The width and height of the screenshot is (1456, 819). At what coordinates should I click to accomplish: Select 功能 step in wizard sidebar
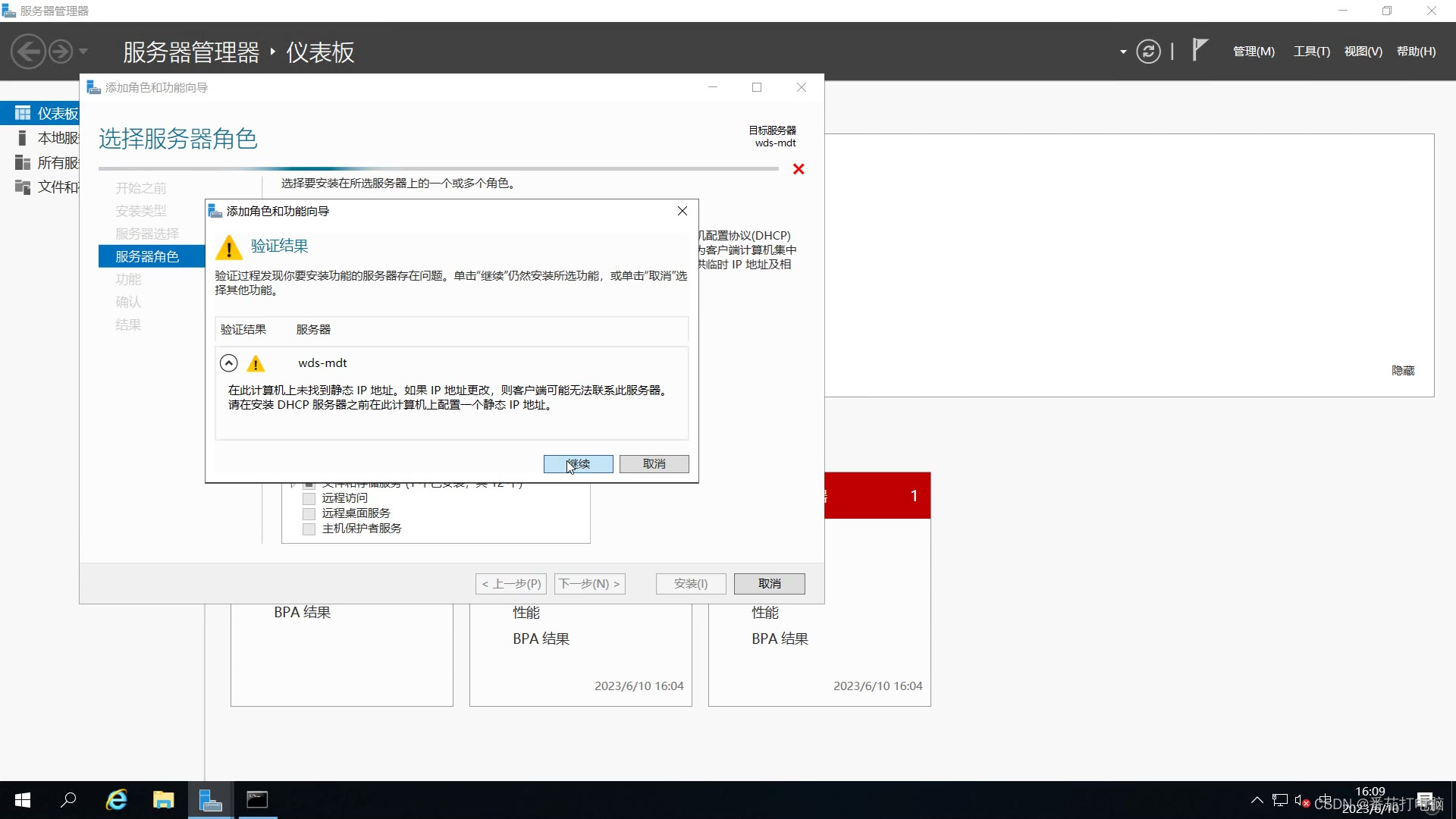click(128, 279)
